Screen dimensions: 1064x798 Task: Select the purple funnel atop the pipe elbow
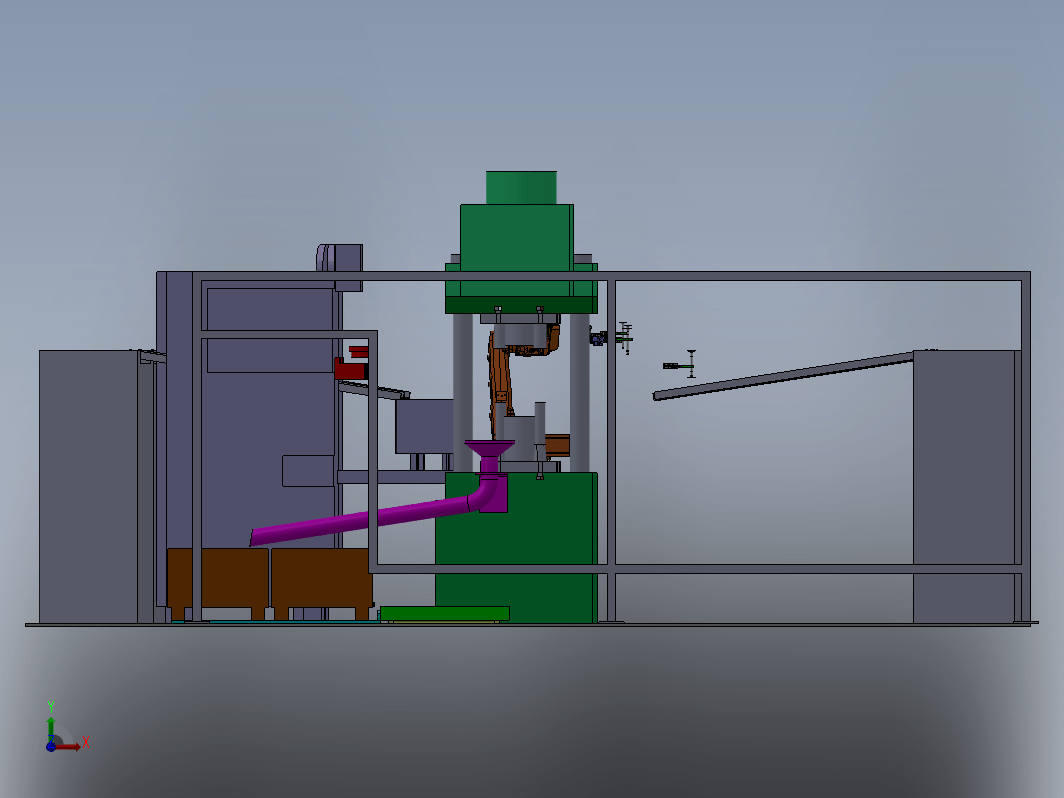point(489,449)
